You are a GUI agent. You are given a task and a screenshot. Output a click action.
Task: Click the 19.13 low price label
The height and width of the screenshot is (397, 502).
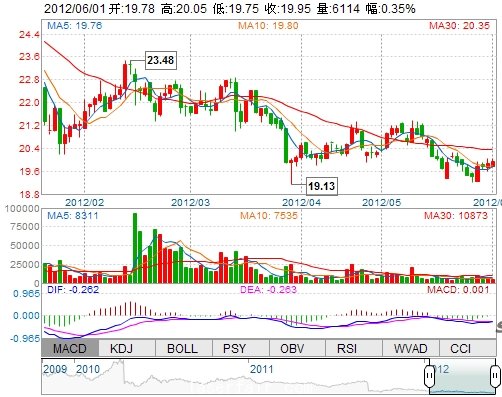pyautogui.click(x=321, y=186)
